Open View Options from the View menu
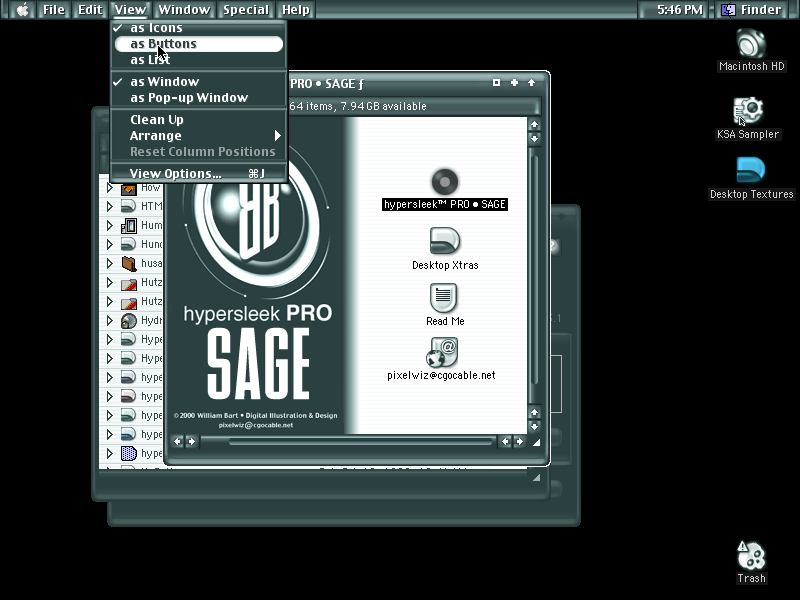Image resolution: width=800 pixels, height=600 pixels. point(199,173)
